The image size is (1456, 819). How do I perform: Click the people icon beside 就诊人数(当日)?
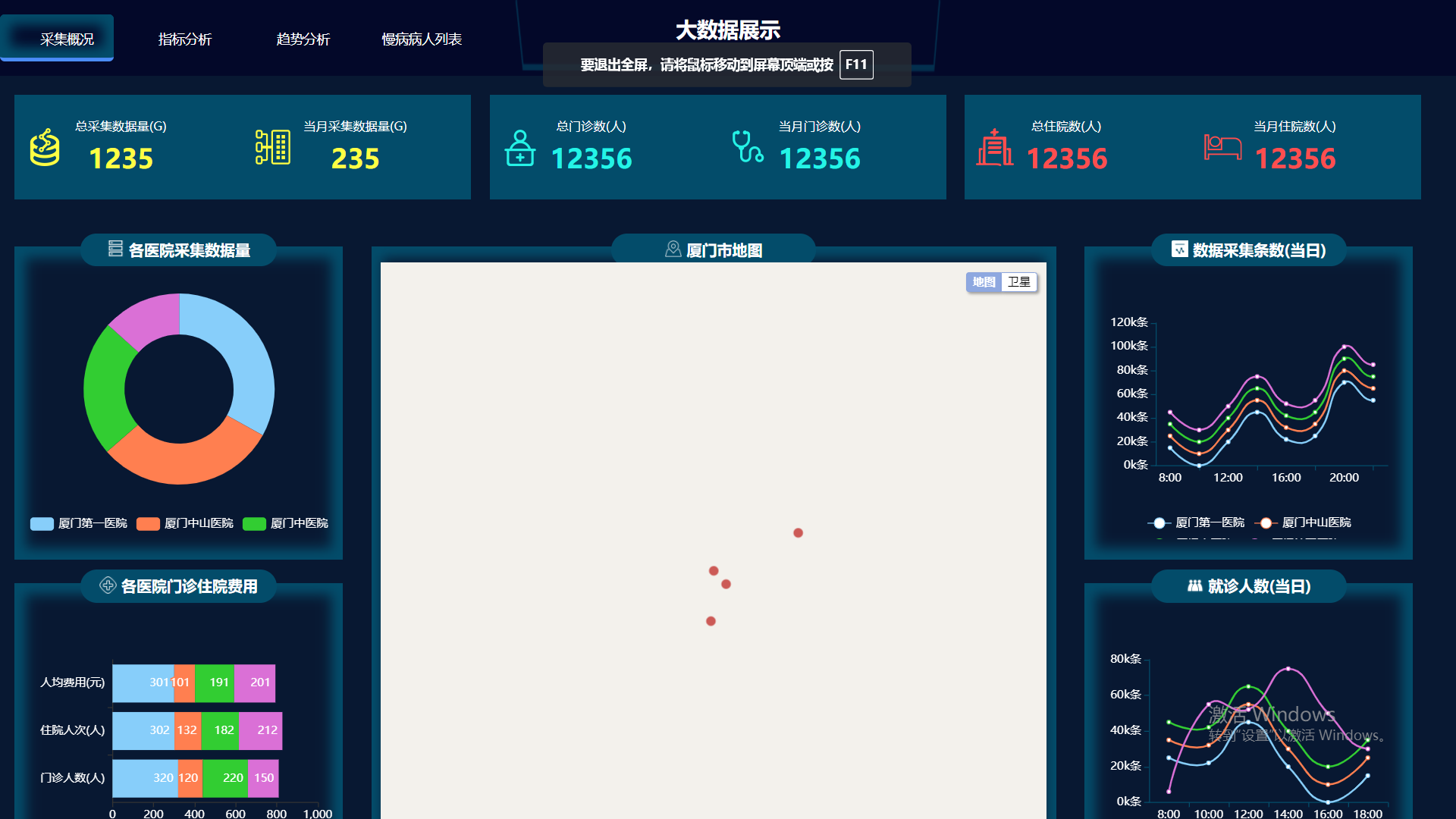pyautogui.click(x=1194, y=585)
